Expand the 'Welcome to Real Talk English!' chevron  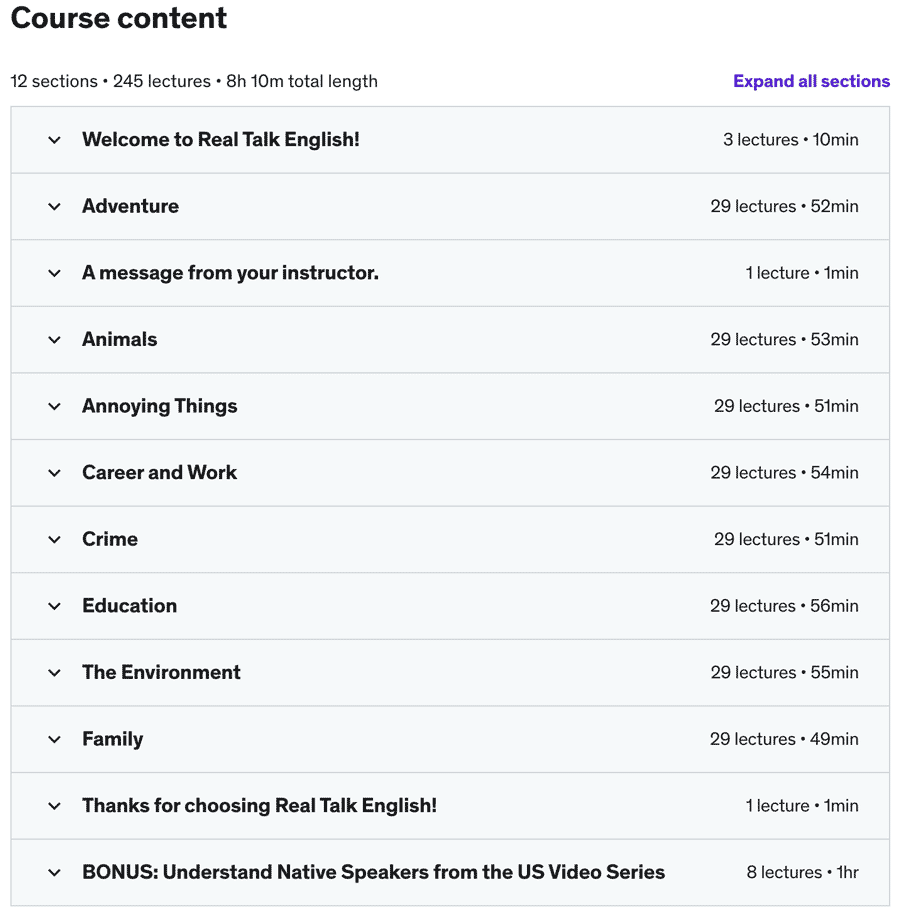point(55,140)
